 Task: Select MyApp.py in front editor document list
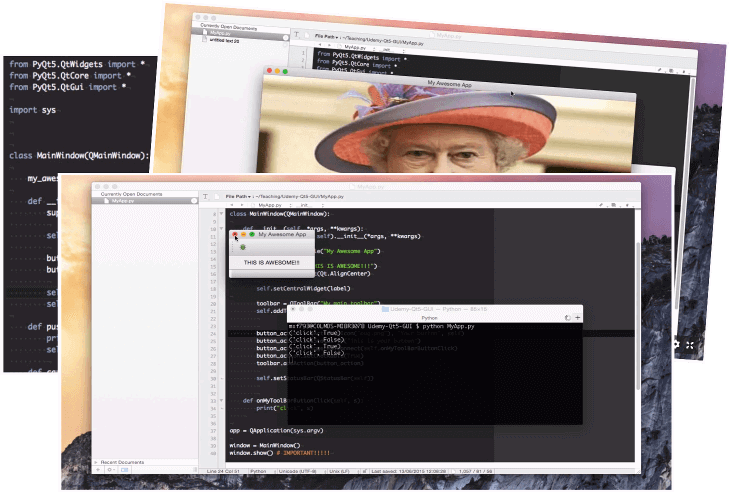[144, 201]
